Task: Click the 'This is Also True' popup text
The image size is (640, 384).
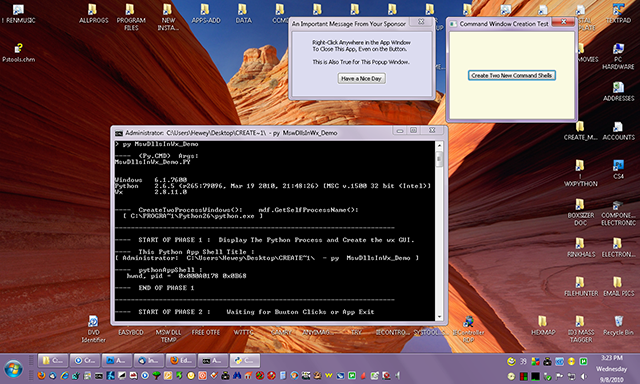Action: pyautogui.click(x=361, y=62)
